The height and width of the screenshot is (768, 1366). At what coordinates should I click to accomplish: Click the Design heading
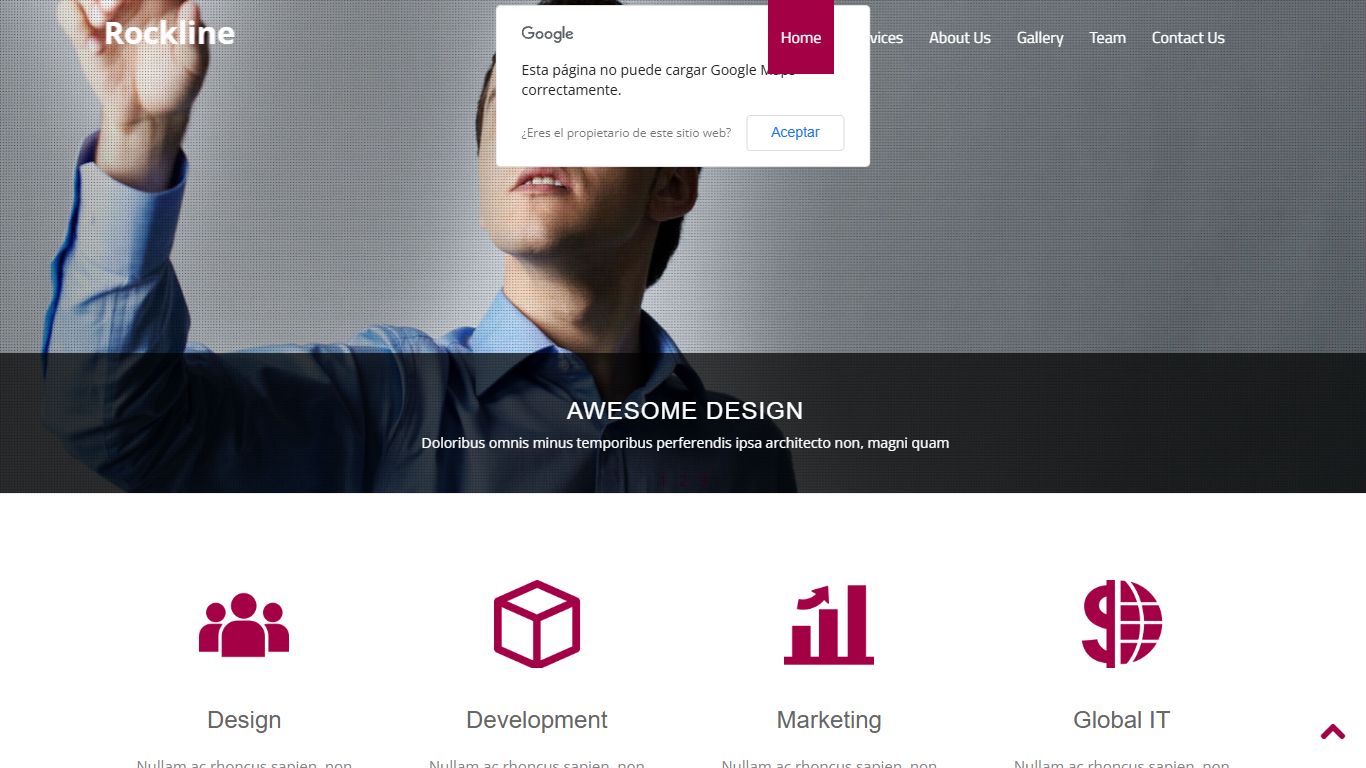pos(244,720)
